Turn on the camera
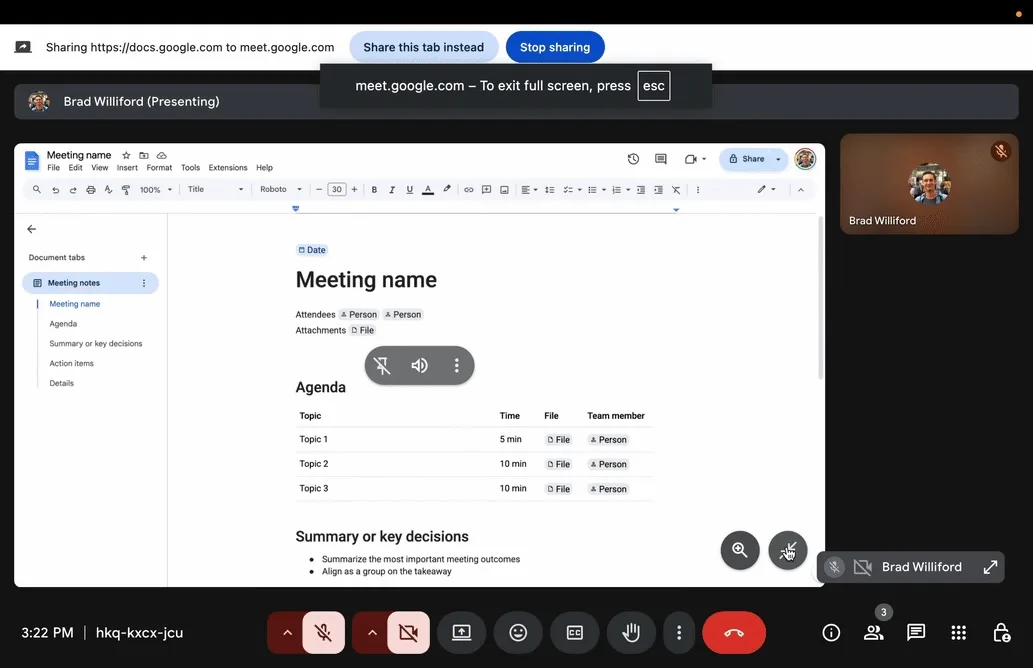This screenshot has height=668, width=1033. (408, 632)
